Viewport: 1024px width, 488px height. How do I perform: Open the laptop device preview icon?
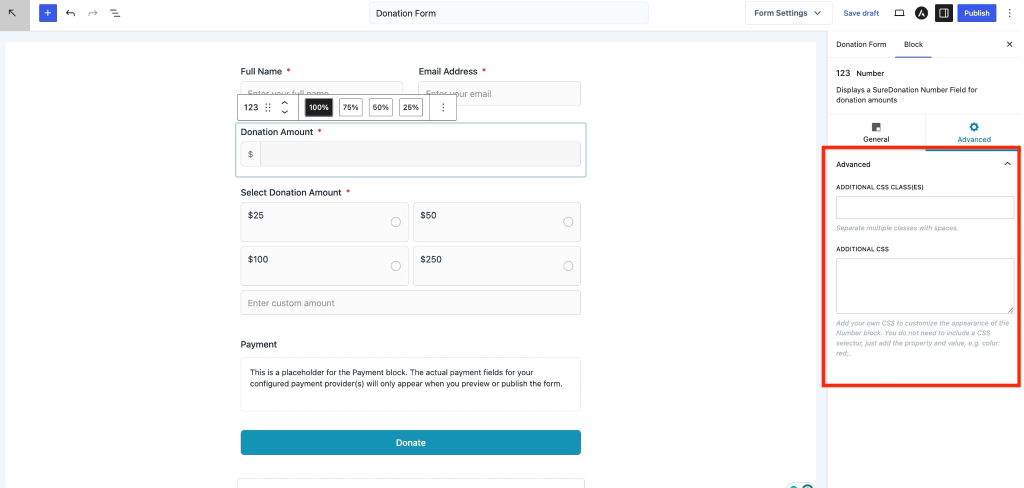899,13
